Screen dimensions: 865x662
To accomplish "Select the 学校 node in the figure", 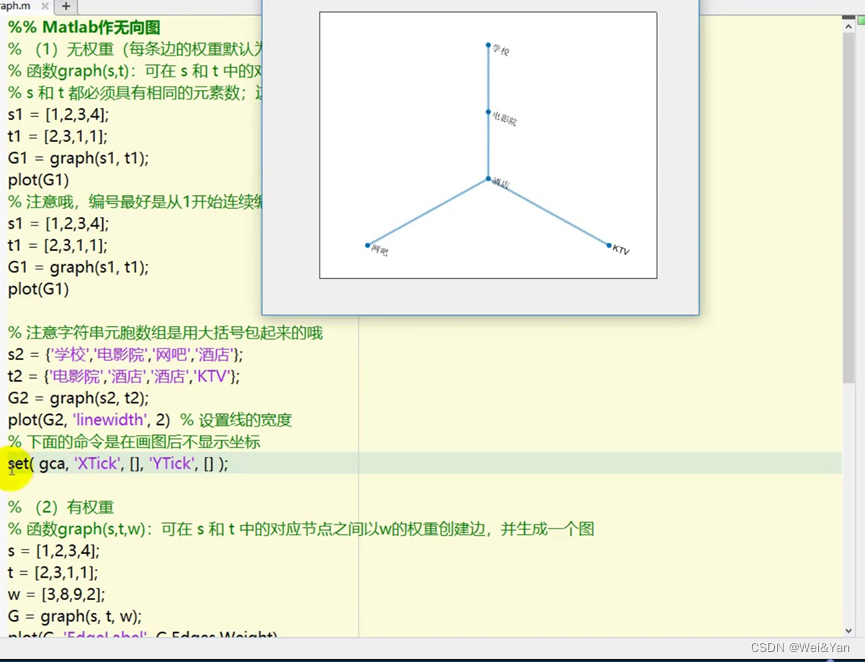I will (x=487, y=46).
